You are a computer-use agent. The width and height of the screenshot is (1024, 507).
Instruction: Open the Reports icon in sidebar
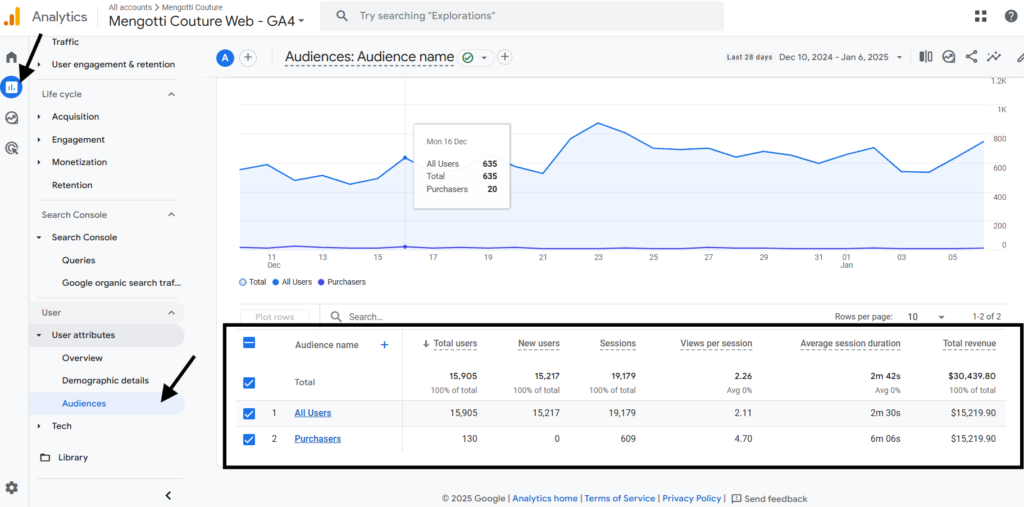coord(11,86)
